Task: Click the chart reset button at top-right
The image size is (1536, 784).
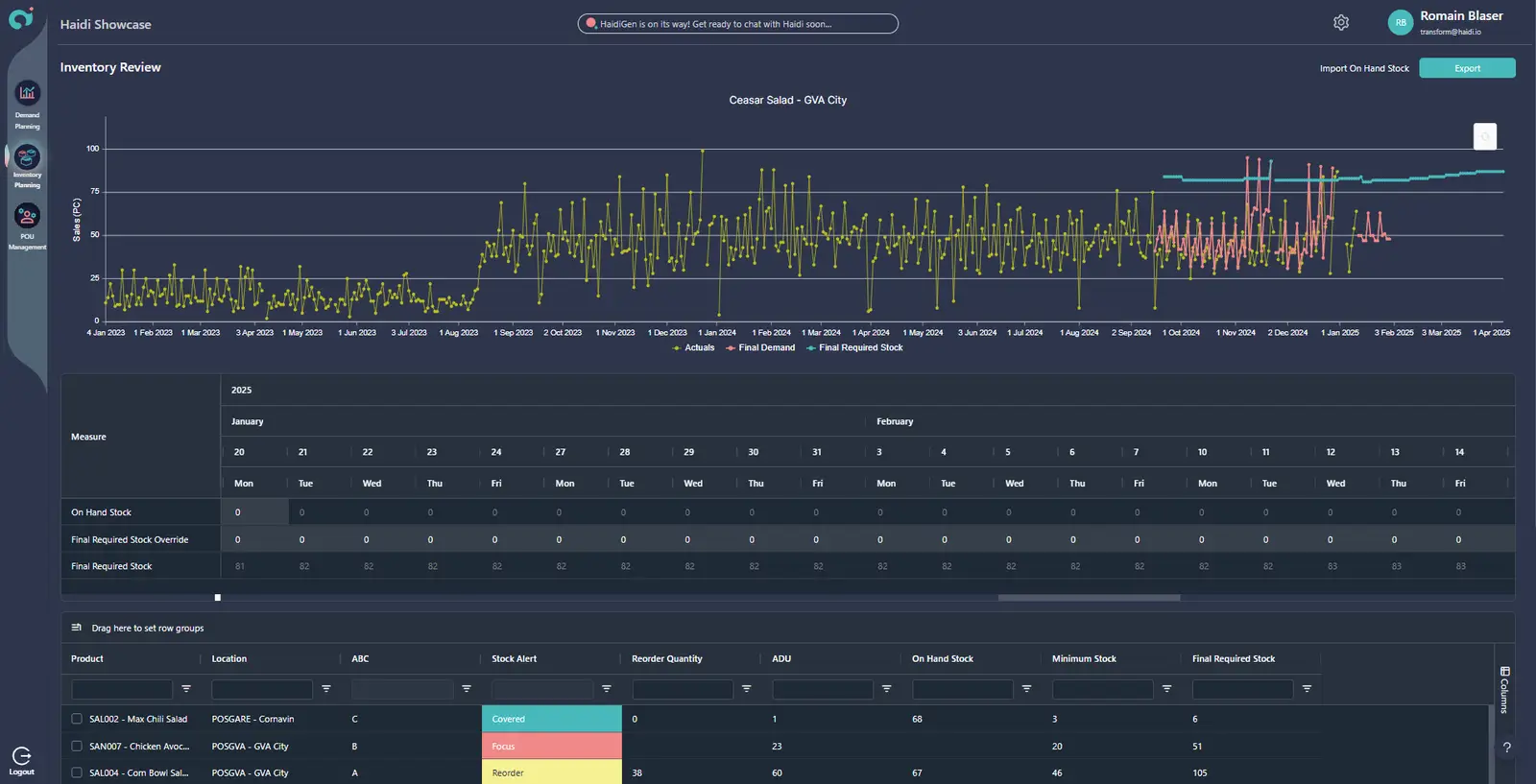Action: point(1484,136)
